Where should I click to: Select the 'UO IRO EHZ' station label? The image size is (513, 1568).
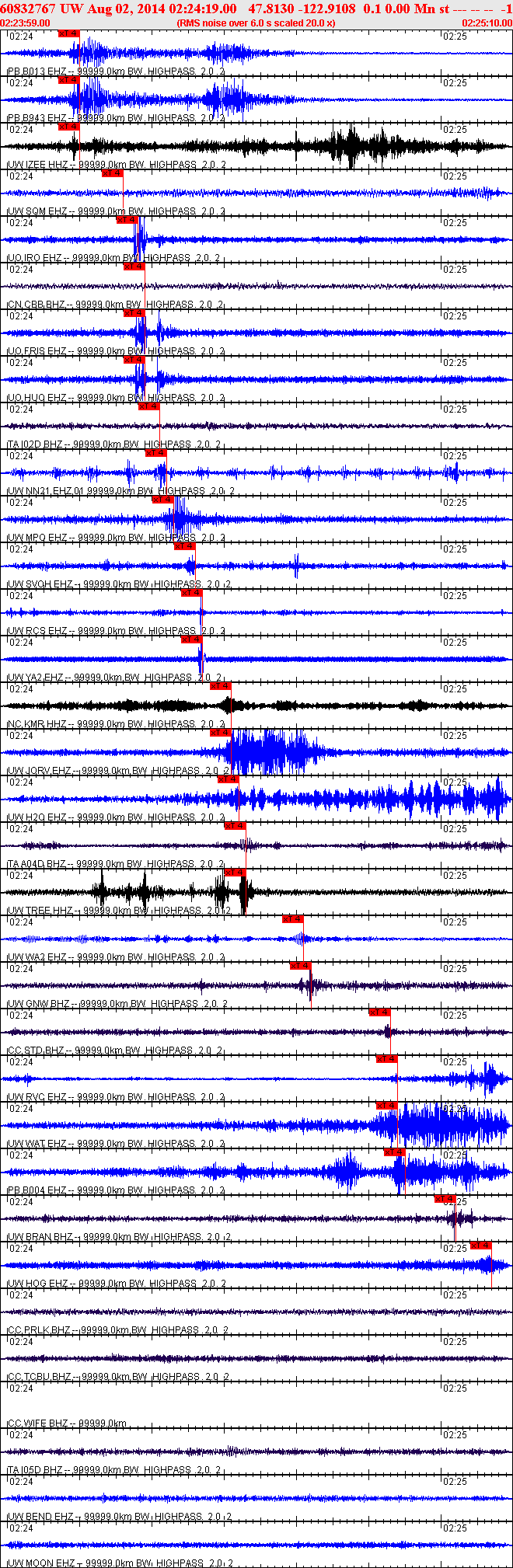36,258
